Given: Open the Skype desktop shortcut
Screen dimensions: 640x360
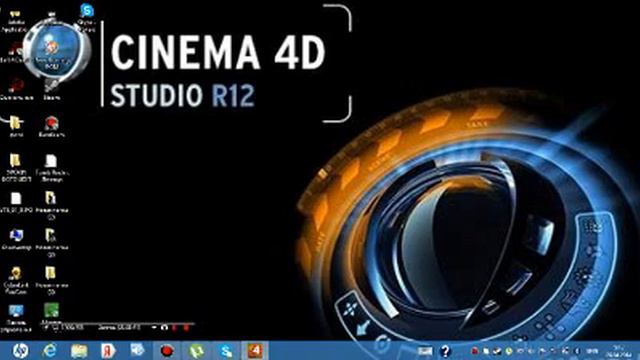Looking at the screenshot, I should pyautogui.click(x=87, y=11).
